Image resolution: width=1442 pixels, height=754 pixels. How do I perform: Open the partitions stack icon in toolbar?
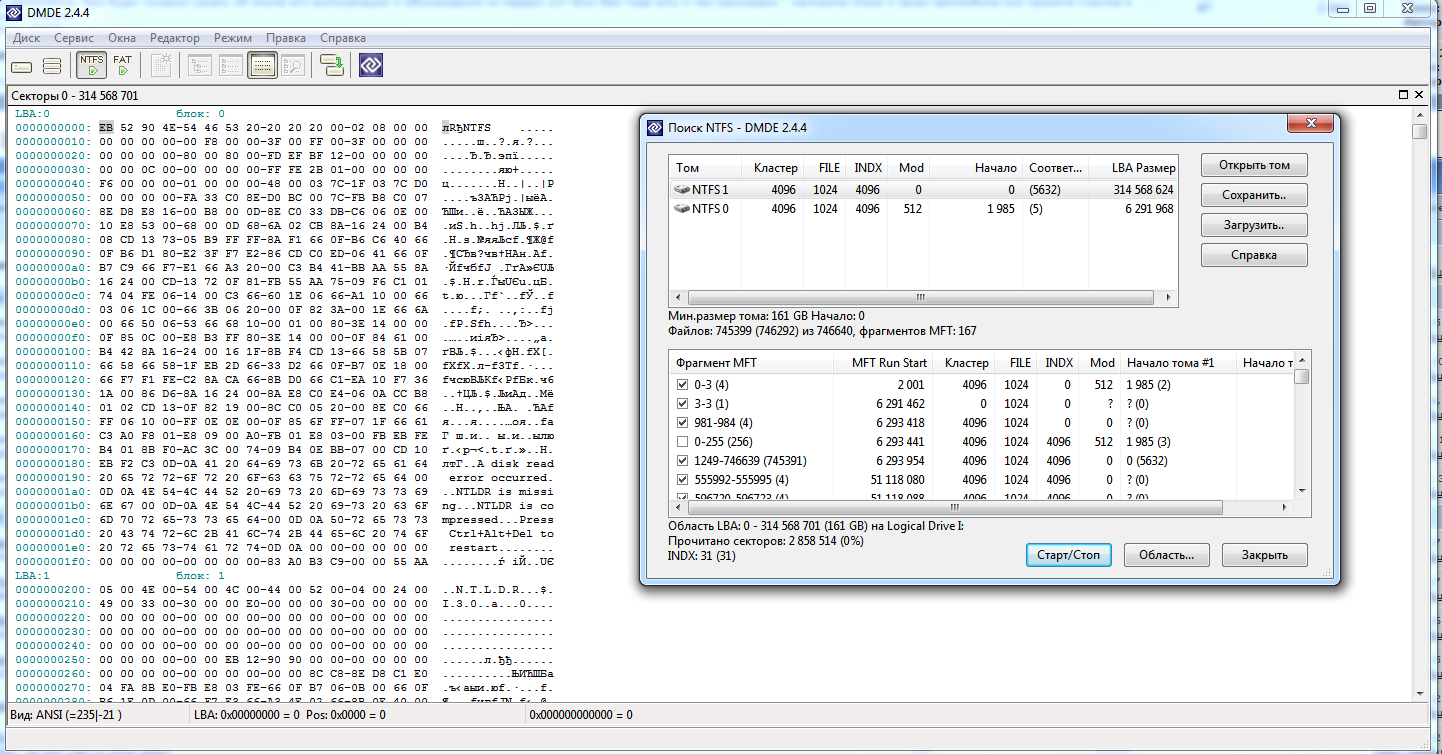[x=52, y=66]
